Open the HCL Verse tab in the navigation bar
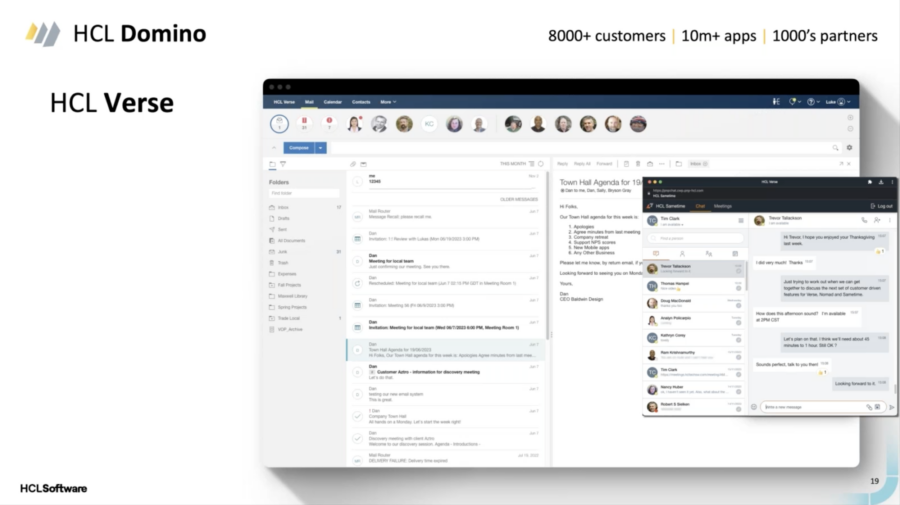900x505 pixels. point(284,102)
